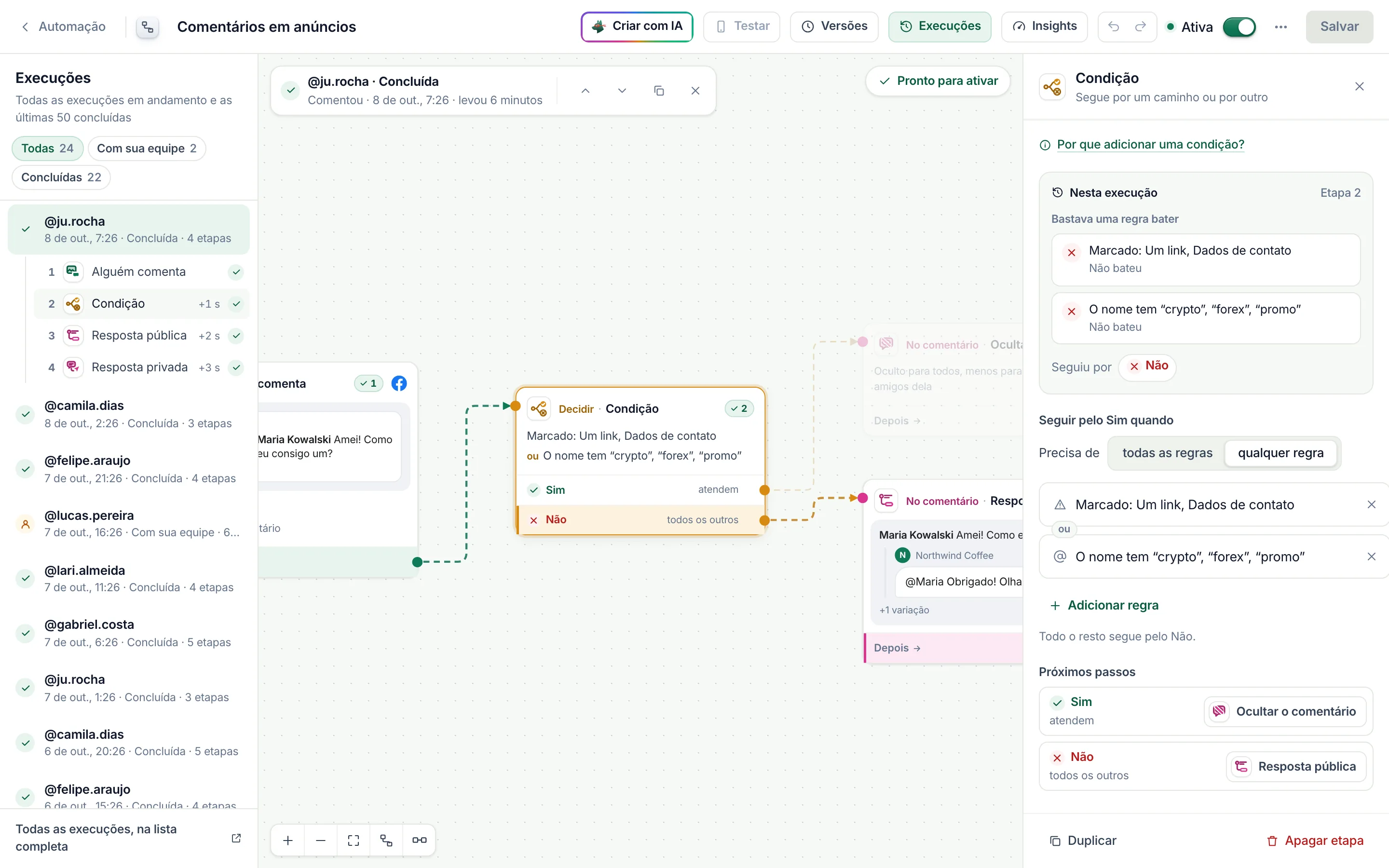
Task: Open the @gabriel.costa execution
Action: point(129,633)
